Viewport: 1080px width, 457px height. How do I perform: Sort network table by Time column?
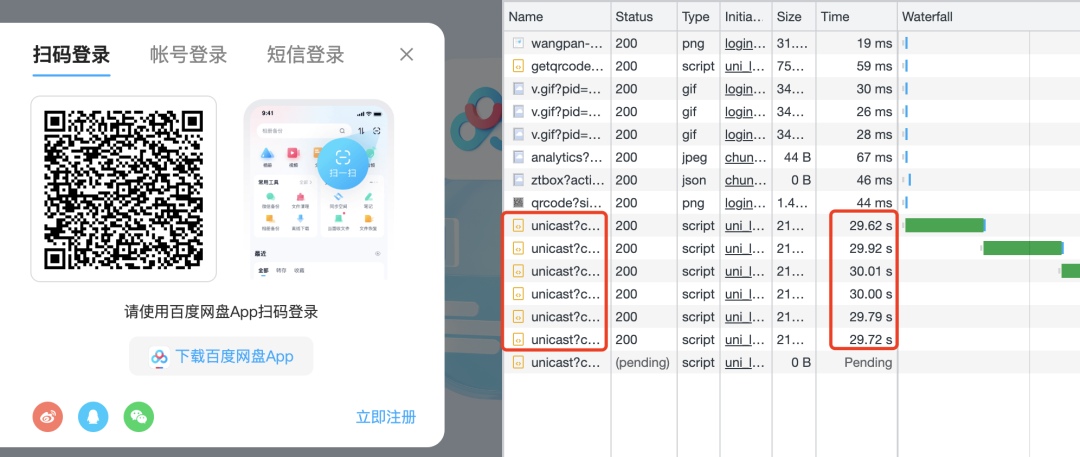[857, 17]
